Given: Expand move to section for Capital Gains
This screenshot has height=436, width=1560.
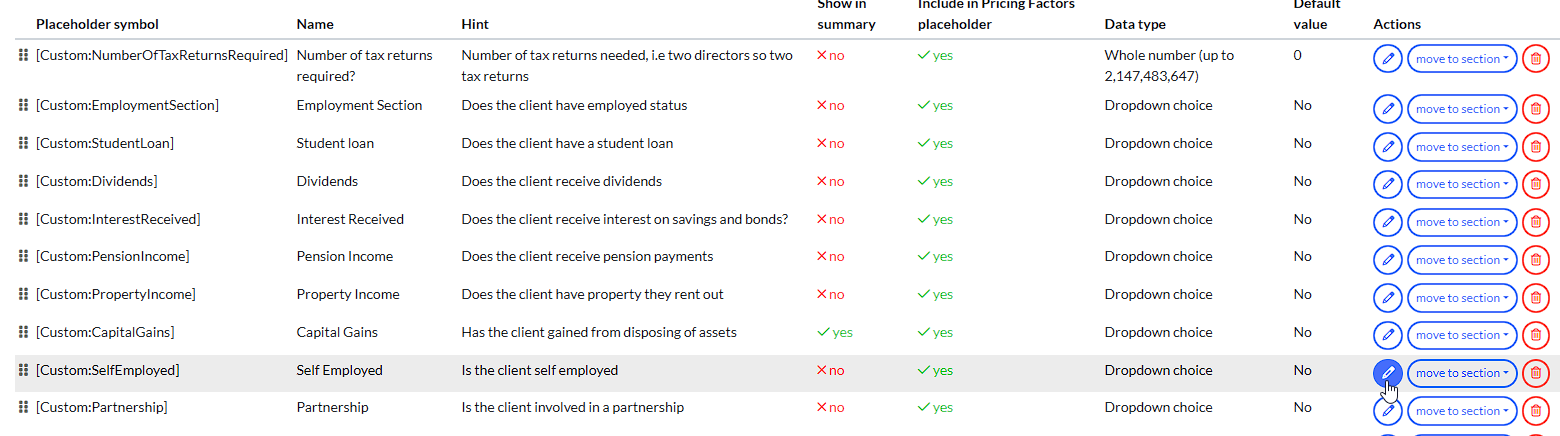Looking at the screenshot, I should (1461, 335).
